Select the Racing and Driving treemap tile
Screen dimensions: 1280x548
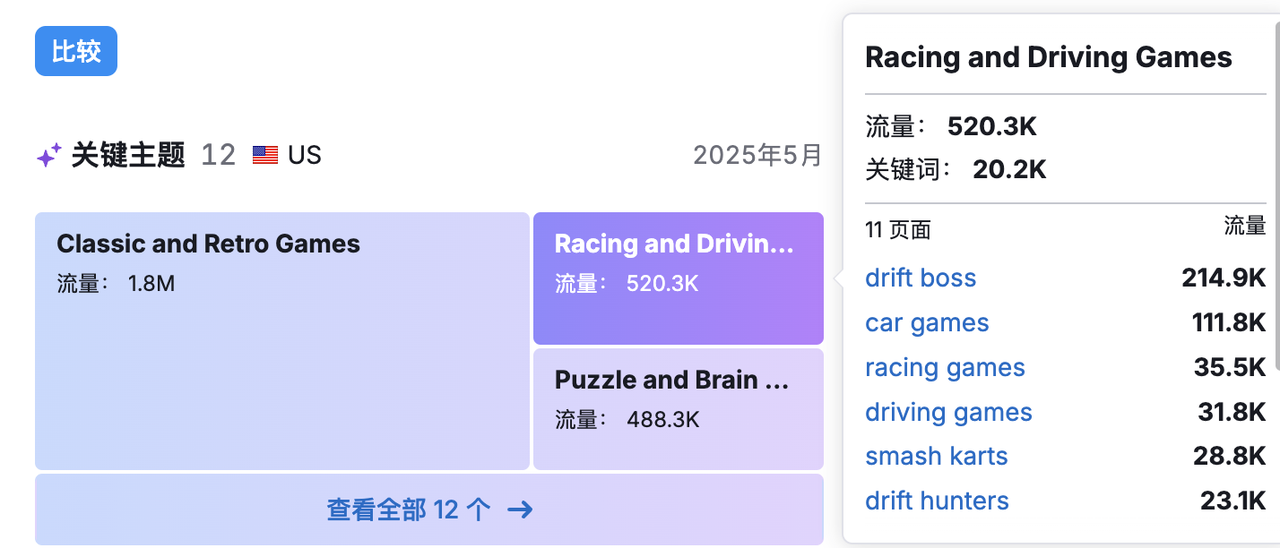pyautogui.click(x=677, y=278)
